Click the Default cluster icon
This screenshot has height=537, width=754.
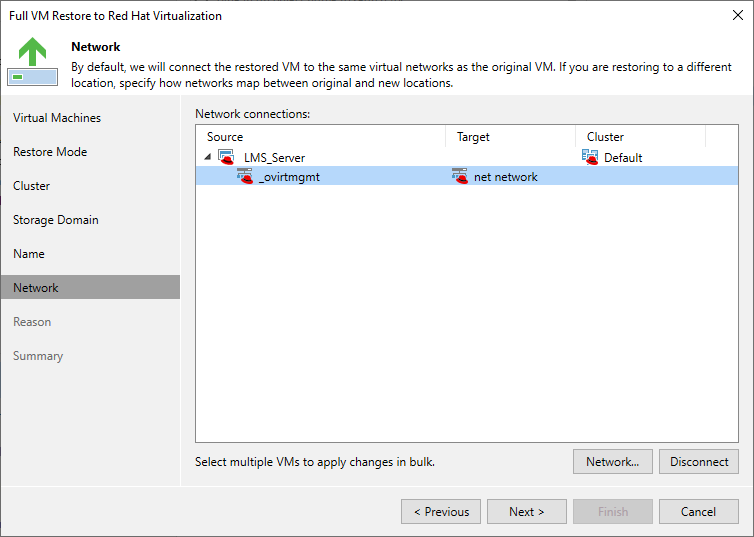click(590, 158)
